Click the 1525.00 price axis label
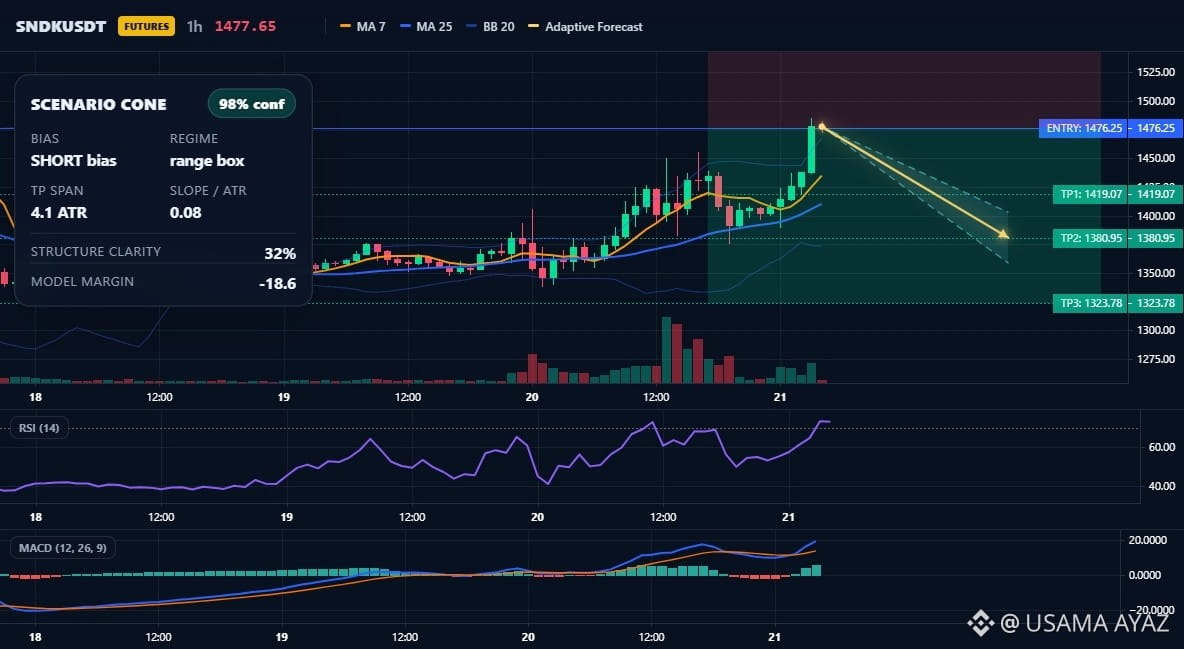This screenshot has width=1184, height=649. click(1155, 72)
